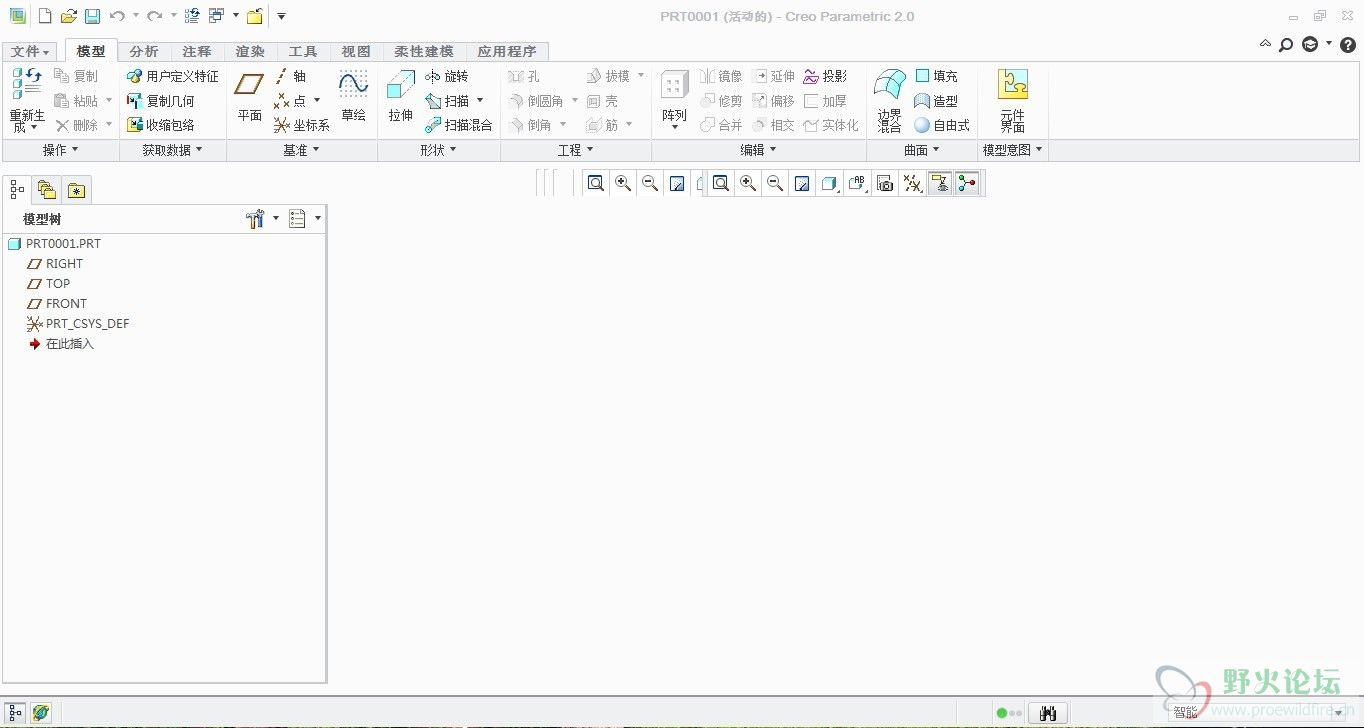The width and height of the screenshot is (1364, 728).
Task: Switch to the 分析 analysis tab
Action: (144, 52)
